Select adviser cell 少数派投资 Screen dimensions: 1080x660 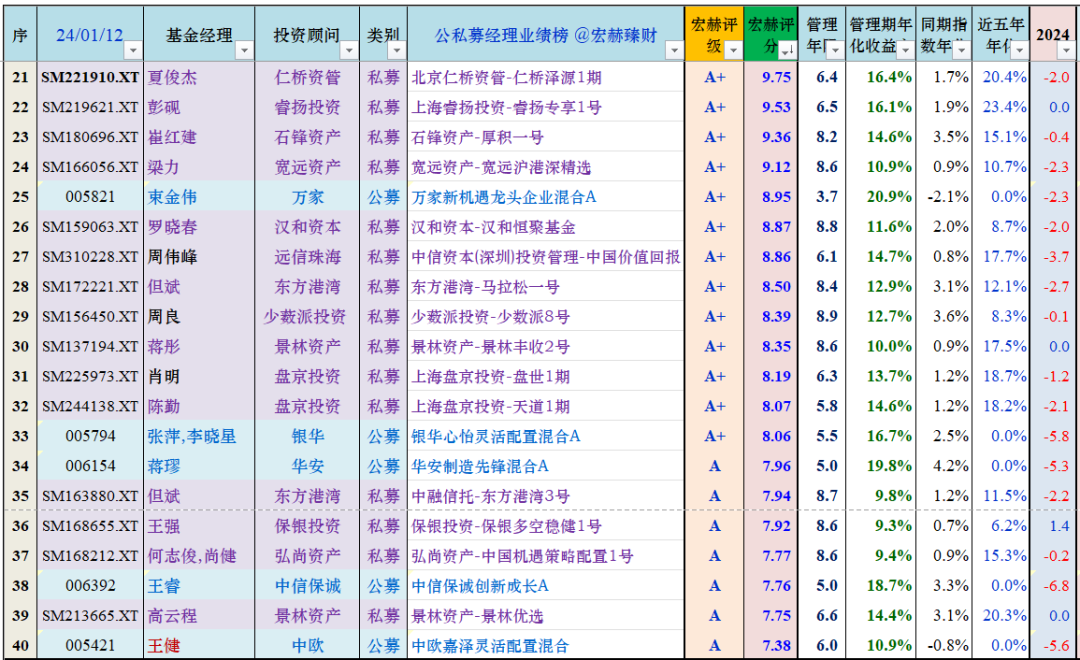307,316
